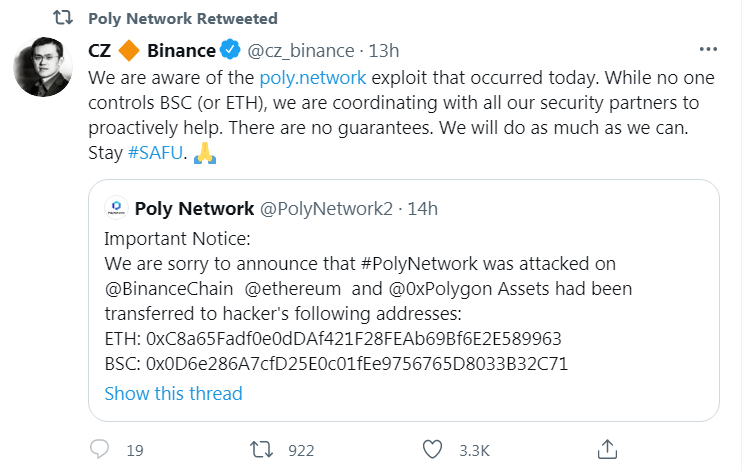Open the three-dot more options menu
This screenshot has height=471, width=743.
pos(708,49)
